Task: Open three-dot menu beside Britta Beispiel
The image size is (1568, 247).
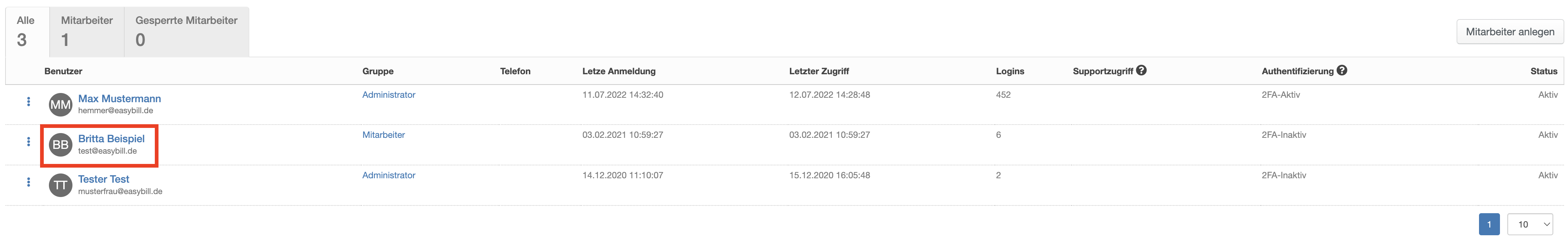Action: pos(28,142)
